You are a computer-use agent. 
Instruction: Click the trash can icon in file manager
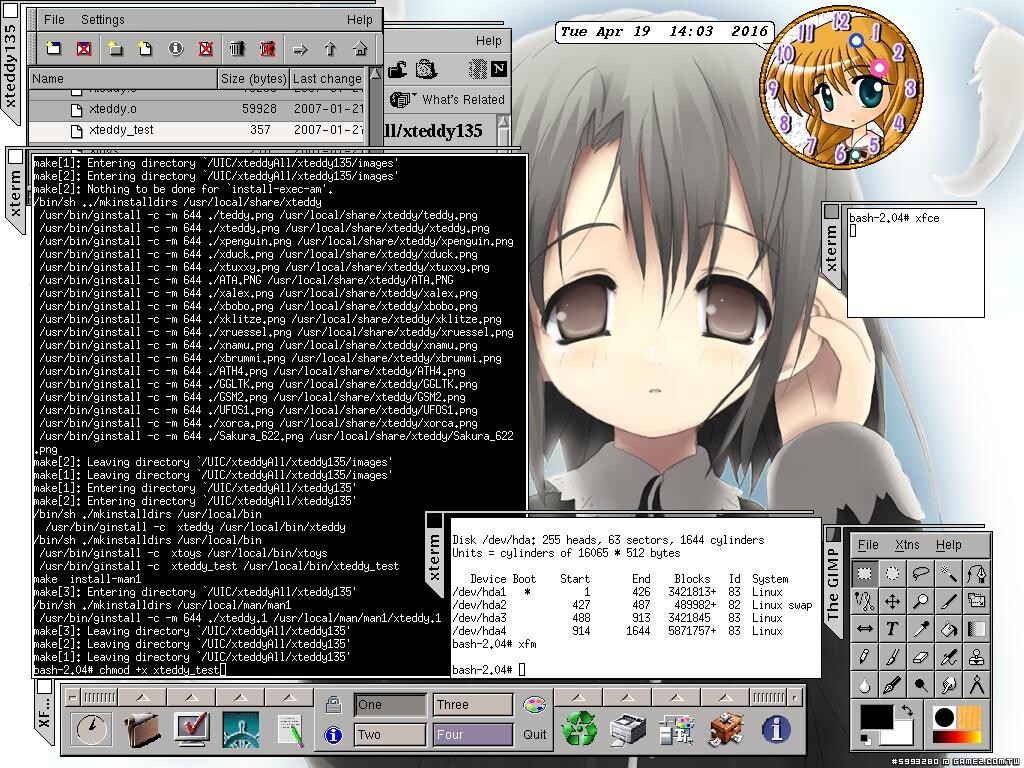(x=237, y=48)
